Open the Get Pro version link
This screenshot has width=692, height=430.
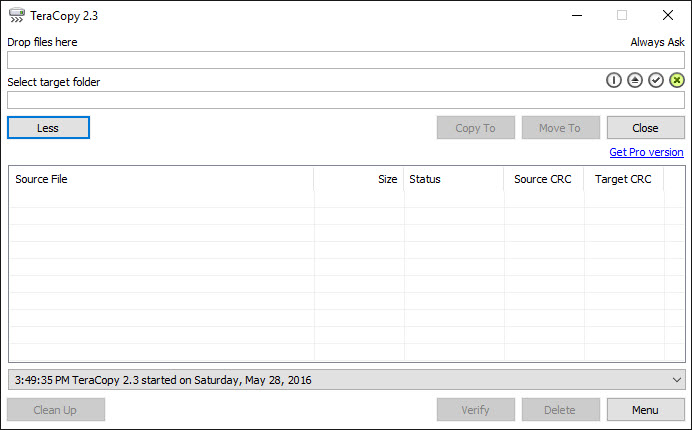[x=646, y=152]
